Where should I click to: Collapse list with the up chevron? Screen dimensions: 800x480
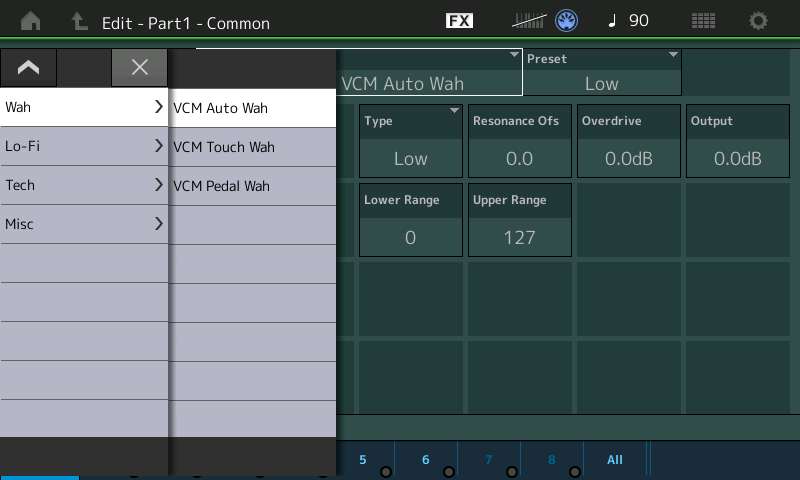coord(28,67)
